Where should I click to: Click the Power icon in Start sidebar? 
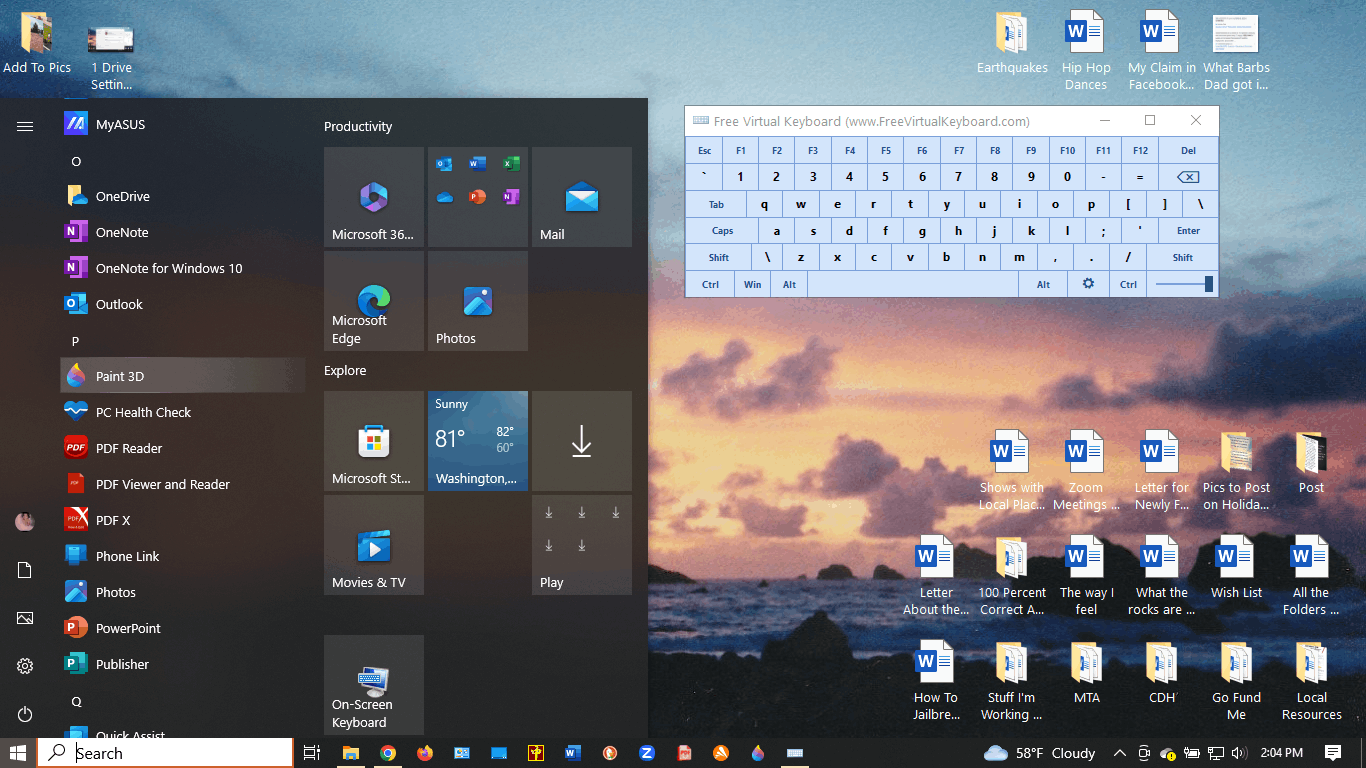(x=25, y=714)
